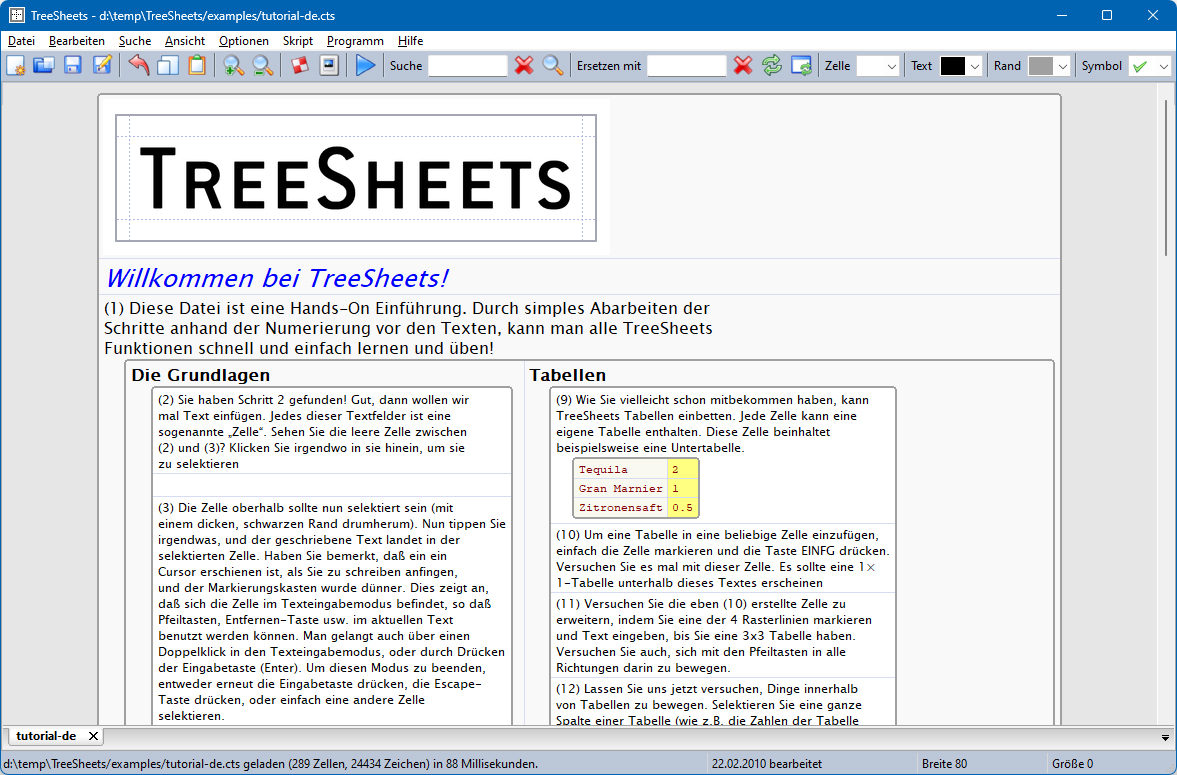Select the 'Die Grundlagen' heading cell
The image size is (1177, 775).
click(x=324, y=375)
